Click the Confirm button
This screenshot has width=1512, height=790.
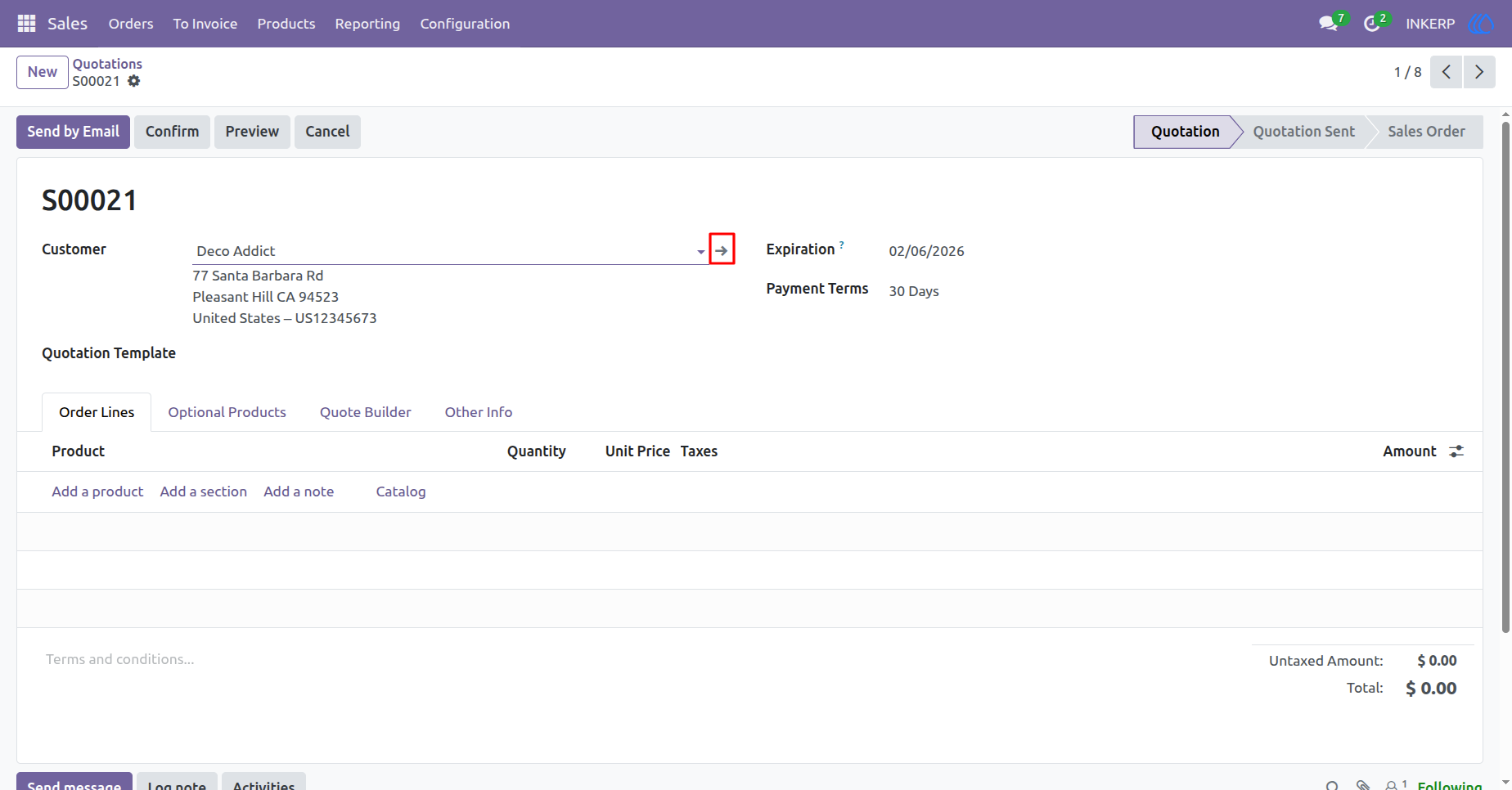[x=172, y=132]
